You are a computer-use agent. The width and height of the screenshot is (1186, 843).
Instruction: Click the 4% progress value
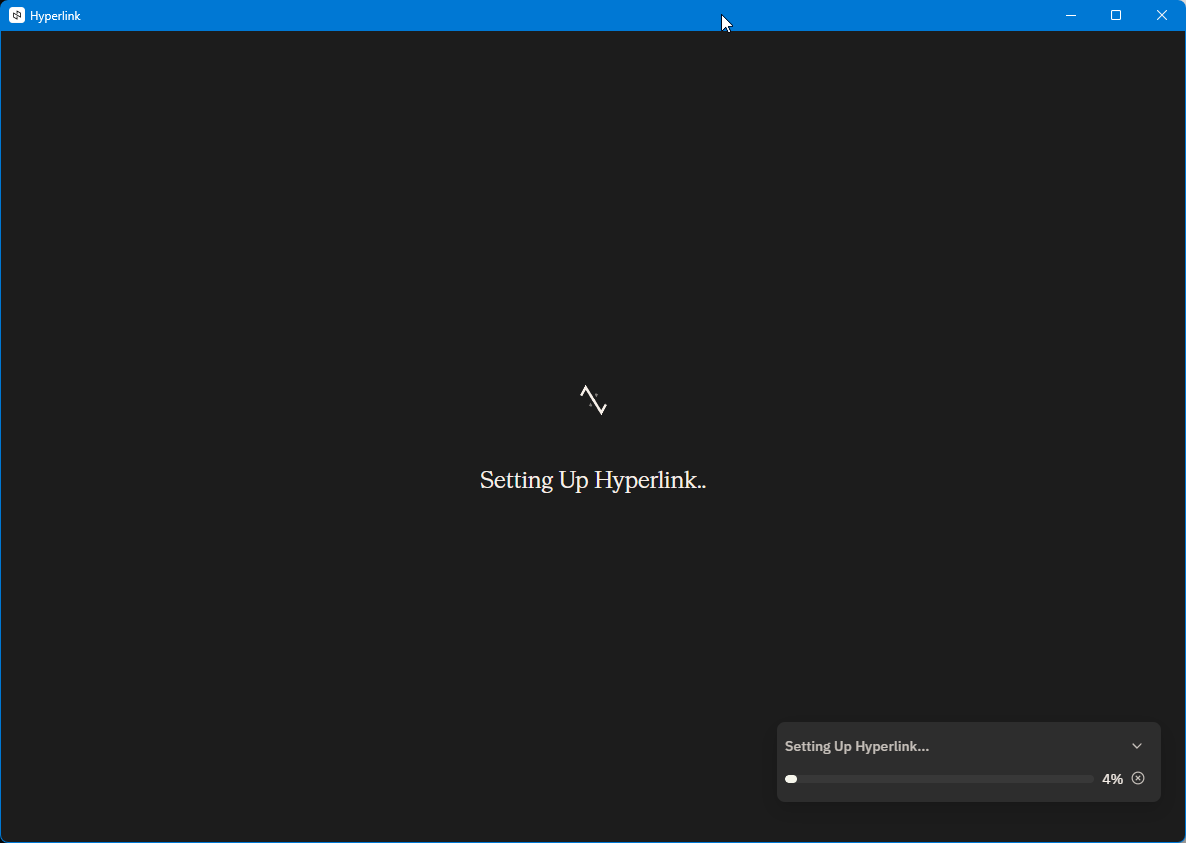coord(1112,779)
